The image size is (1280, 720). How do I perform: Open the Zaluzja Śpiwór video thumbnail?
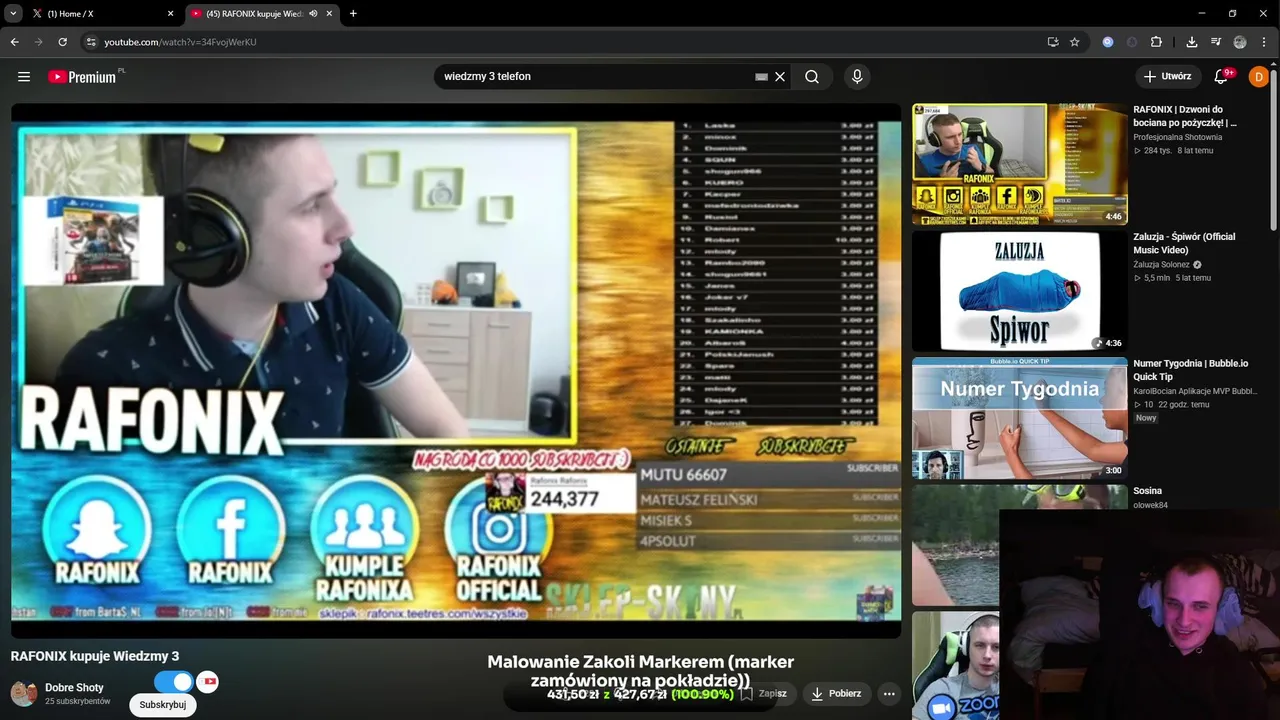point(1019,291)
